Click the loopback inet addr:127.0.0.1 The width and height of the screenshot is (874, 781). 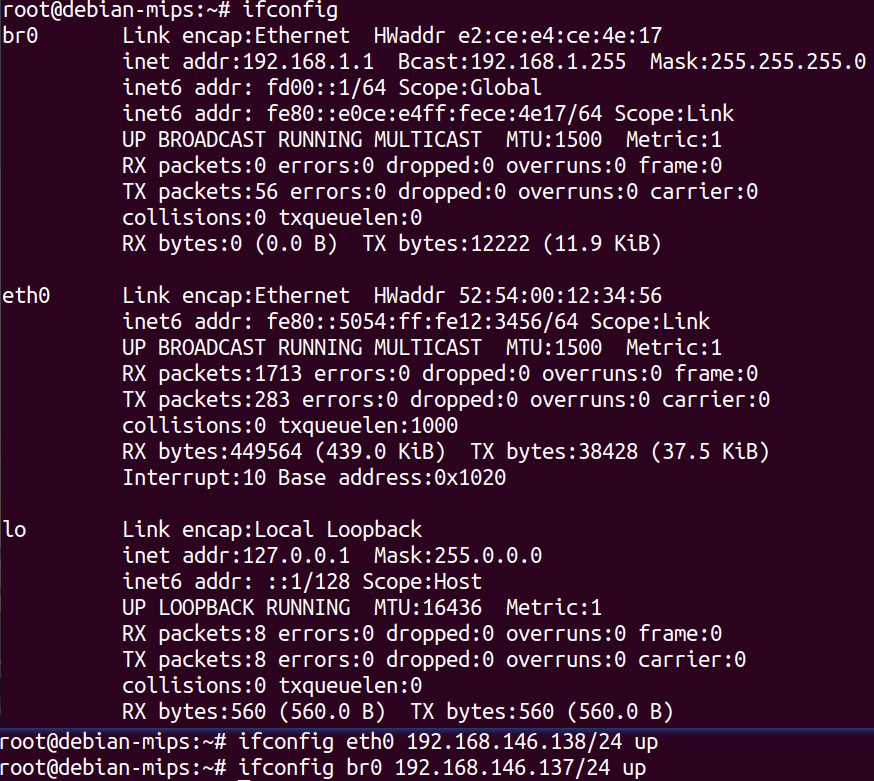pos(236,555)
